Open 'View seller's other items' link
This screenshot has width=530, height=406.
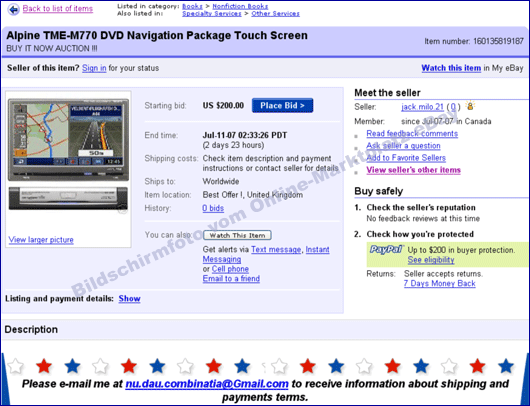pyautogui.click(x=413, y=170)
